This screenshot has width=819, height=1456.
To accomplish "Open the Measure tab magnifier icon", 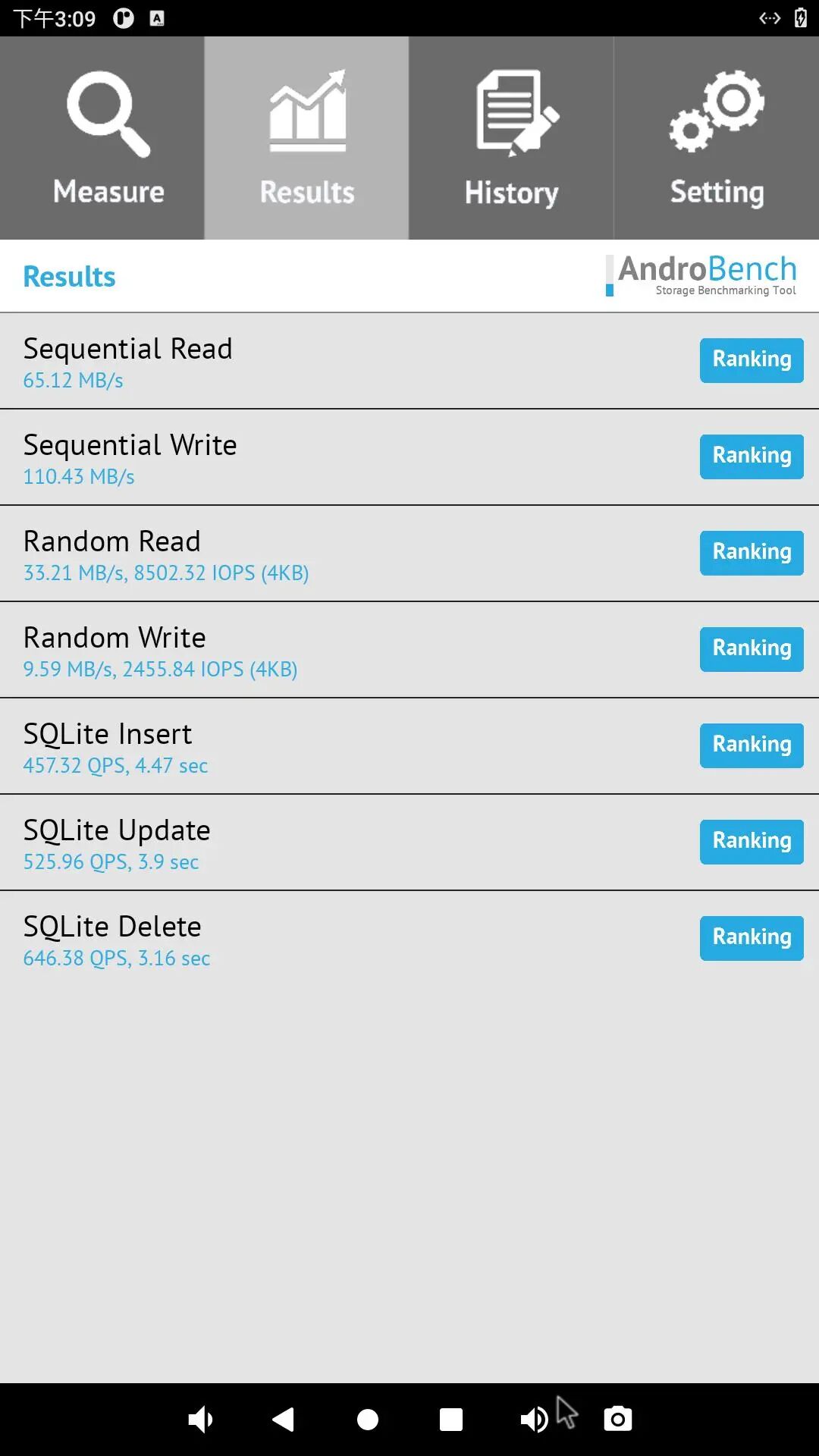I will coord(108,114).
